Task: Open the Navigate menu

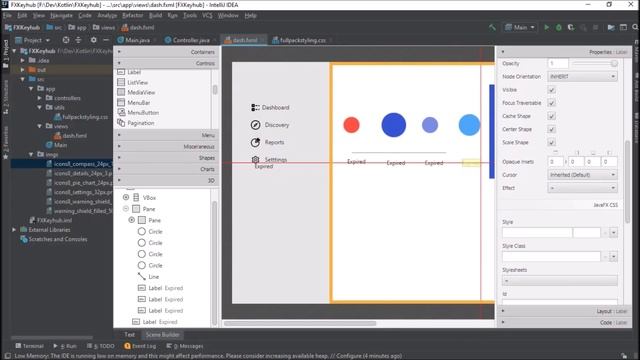Action: [x=61, y=15]
